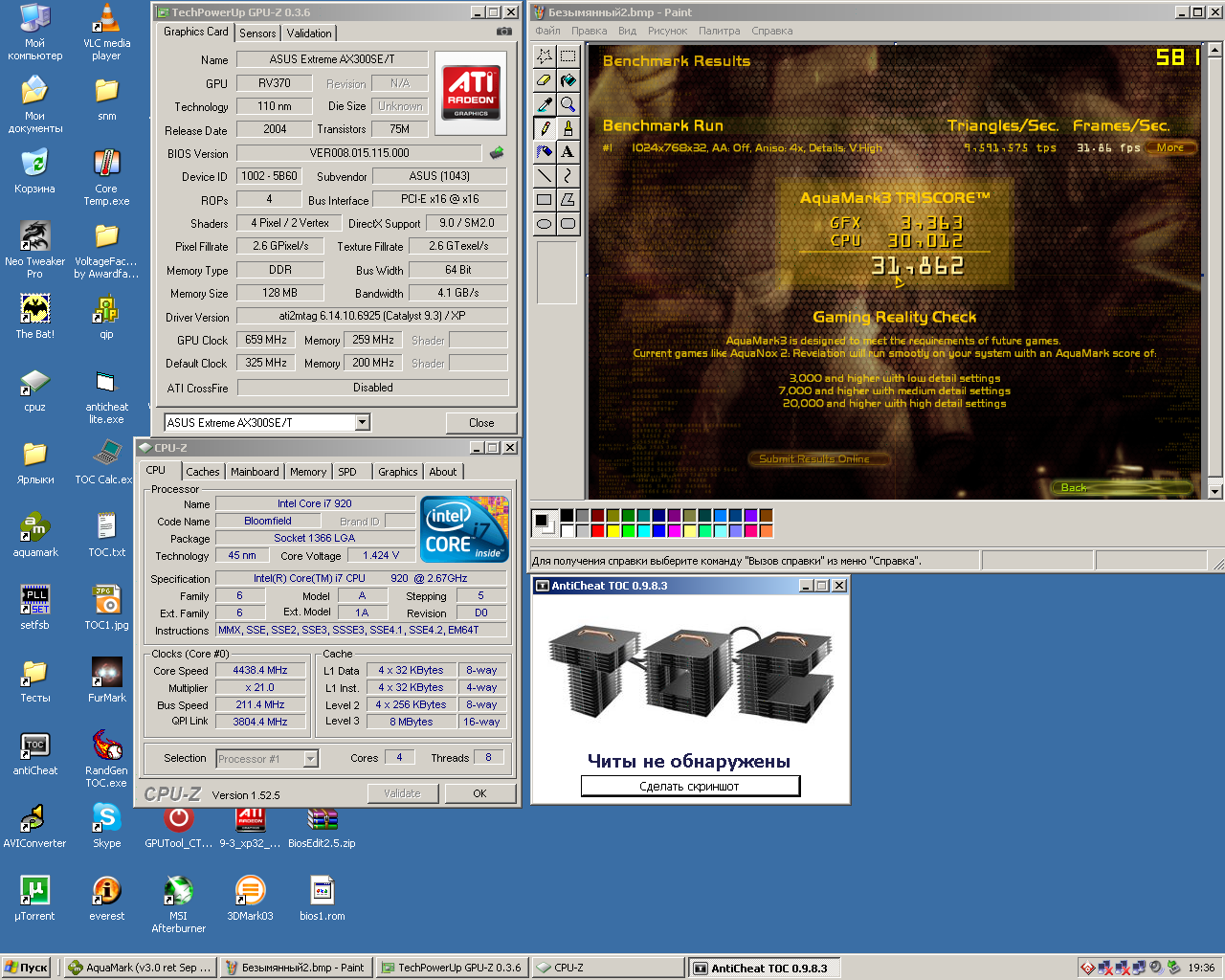The image size is (1225, 980).
Task: Select the Free-Form Select tool in Paint
Action: (x=545, y=56)
